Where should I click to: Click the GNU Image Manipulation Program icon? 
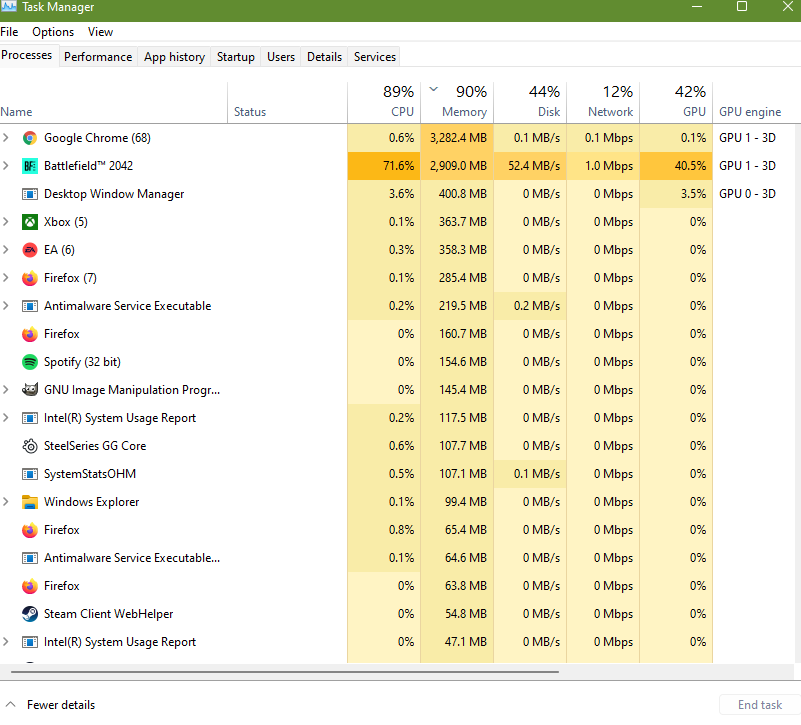(30, 390)
